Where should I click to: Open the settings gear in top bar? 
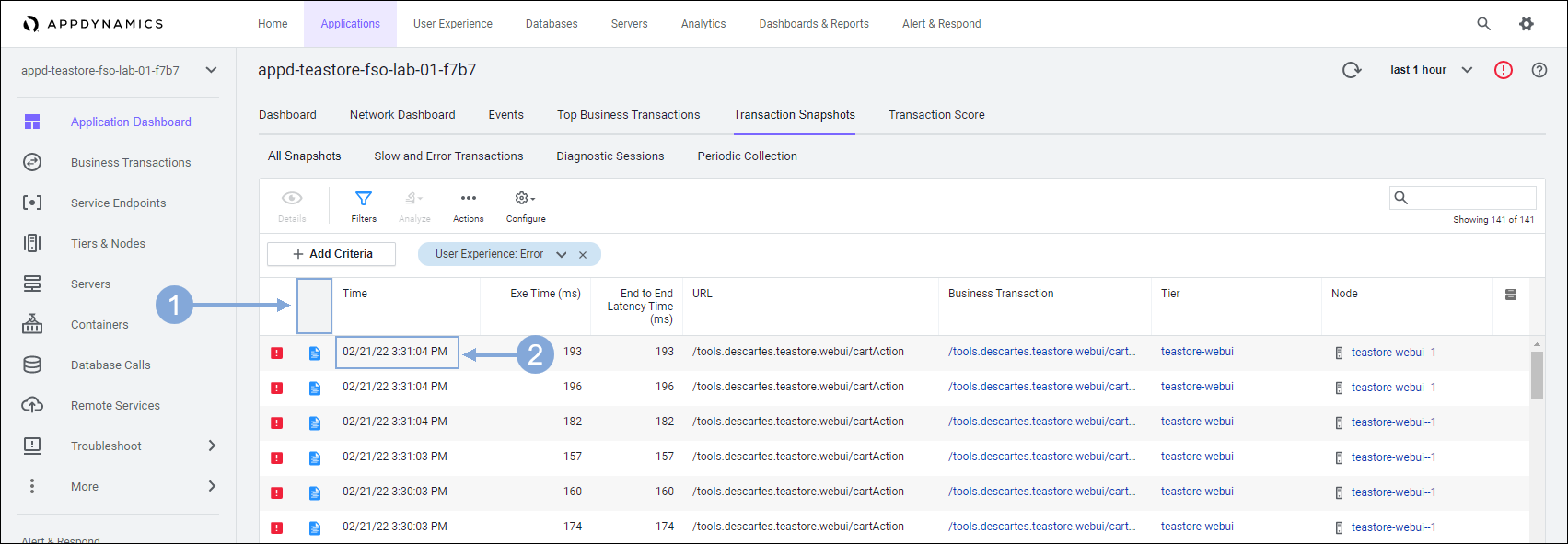1527,24
